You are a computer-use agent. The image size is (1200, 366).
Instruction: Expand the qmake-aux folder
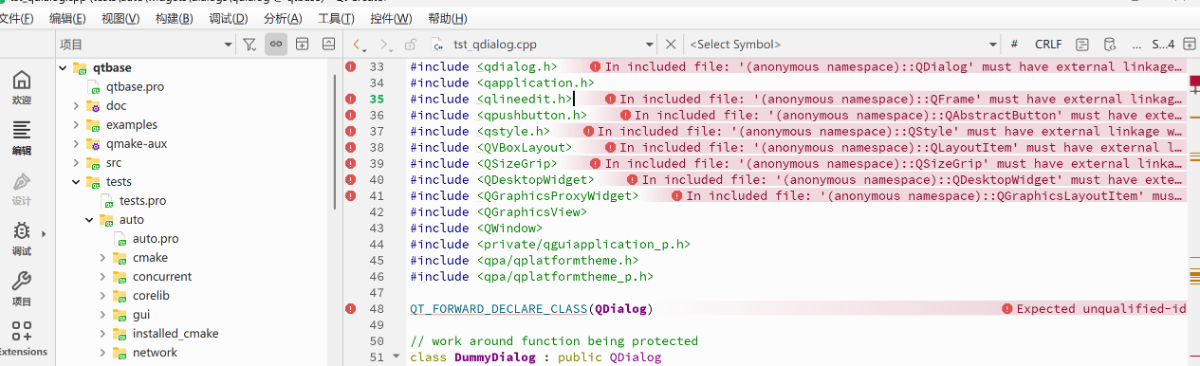pos(76,144)
